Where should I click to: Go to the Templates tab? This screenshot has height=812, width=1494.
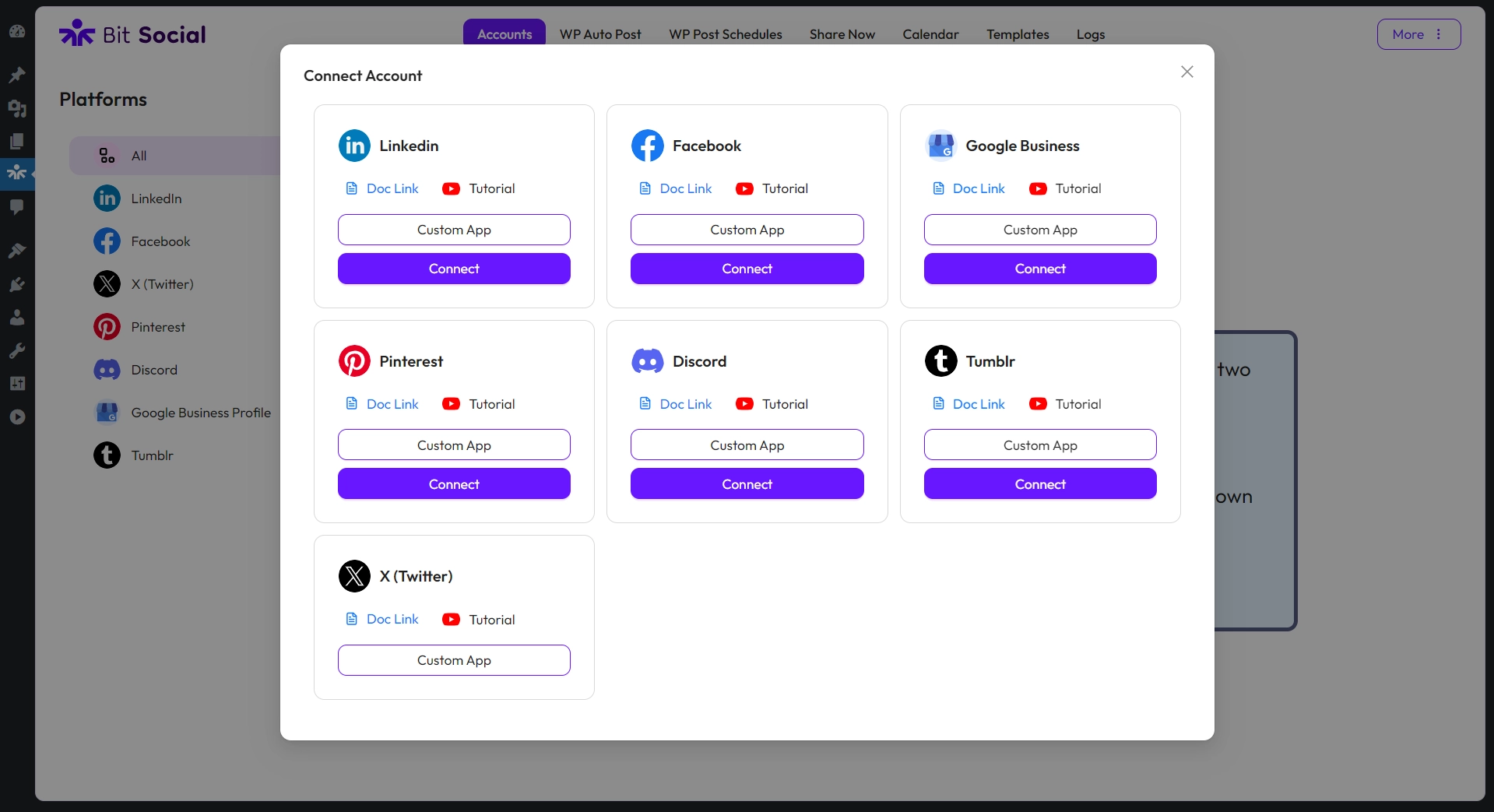[x=1018, y=34]
